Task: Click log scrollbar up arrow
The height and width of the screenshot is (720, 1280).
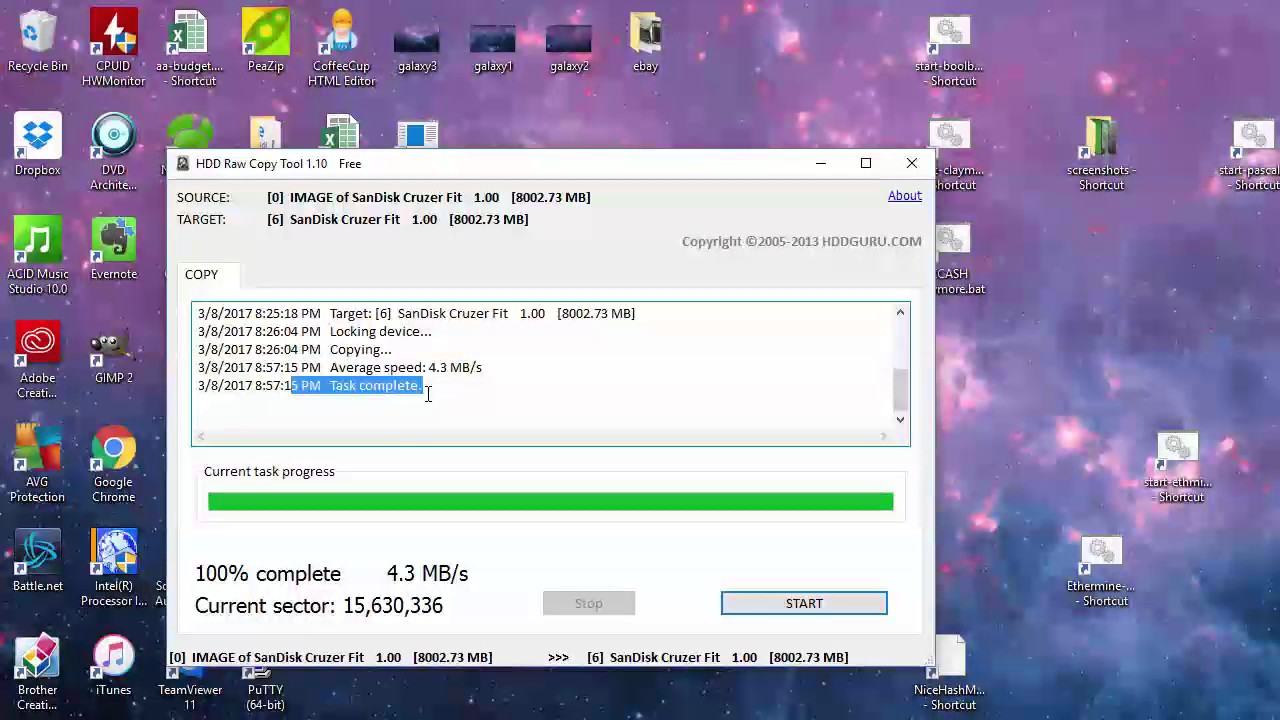Action: click(x=900, y=313)
